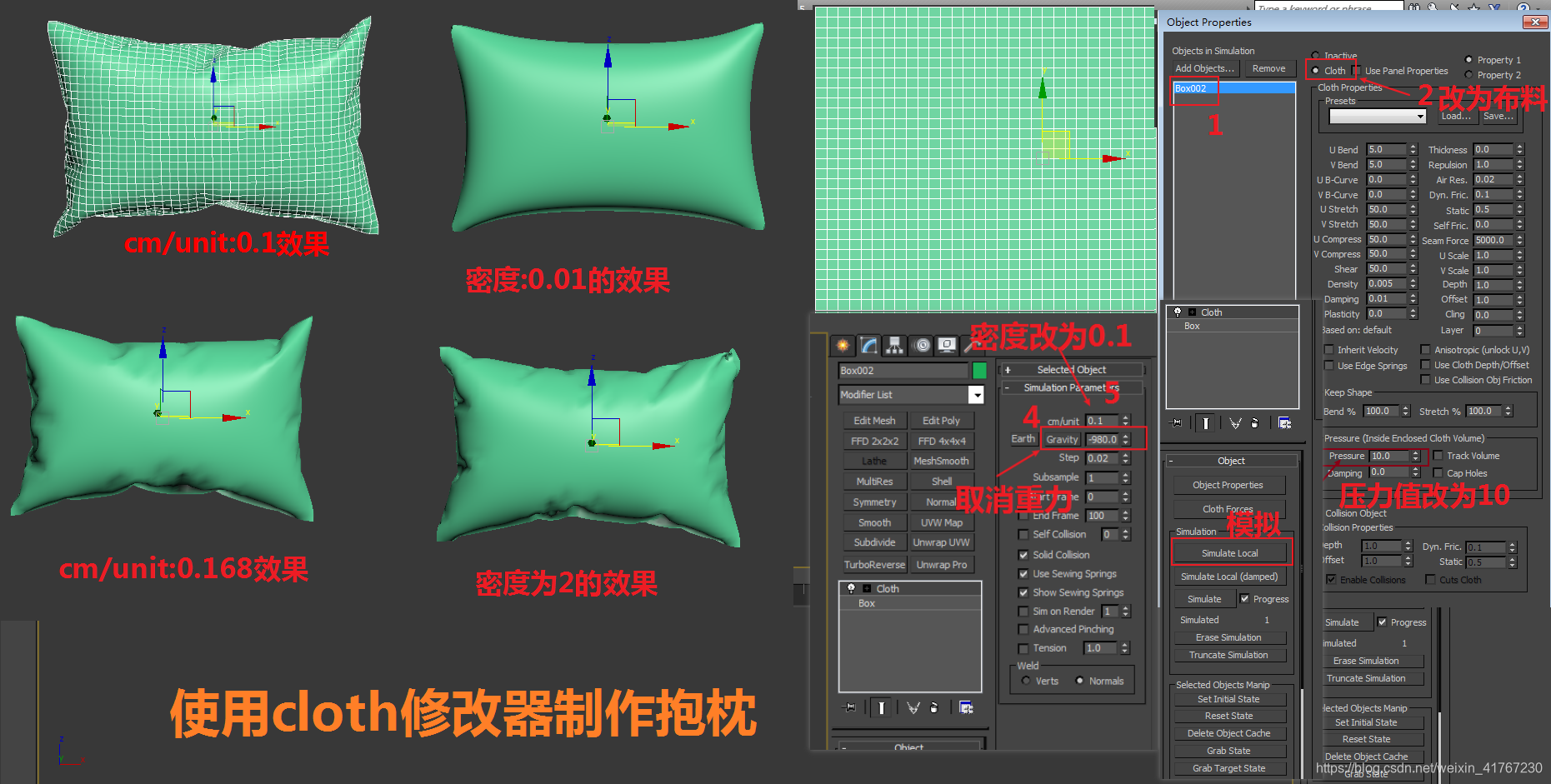1551x784 pixels.
Task: Click the FFD 4x4x4 modifier button
Action: tap(941, 441)
